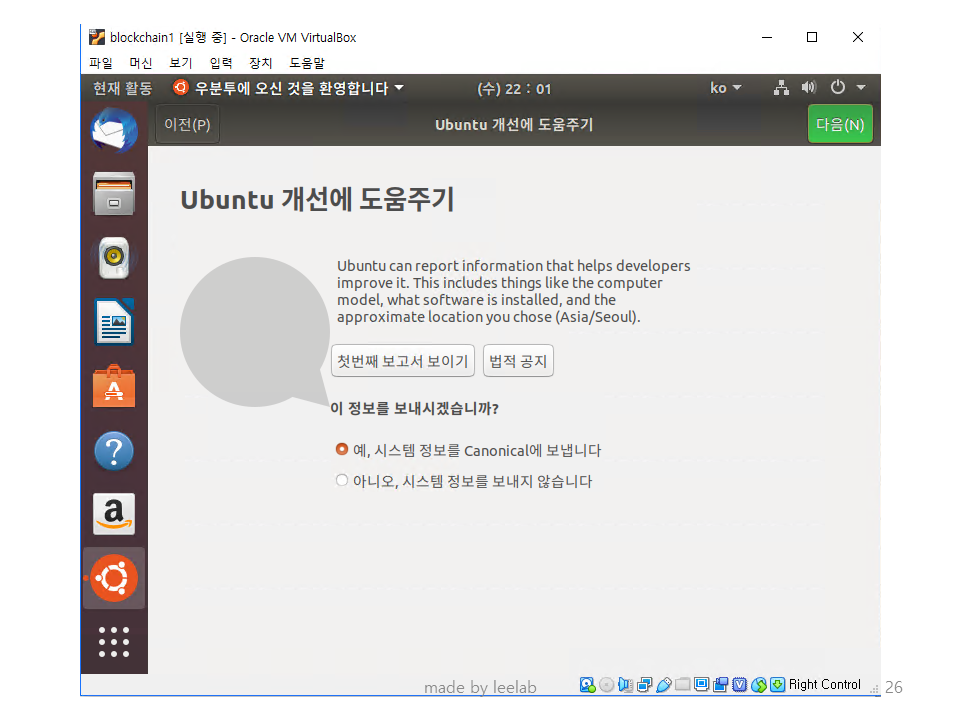
Task: Open the ko input language dropdown
Action: coord(726,88)
